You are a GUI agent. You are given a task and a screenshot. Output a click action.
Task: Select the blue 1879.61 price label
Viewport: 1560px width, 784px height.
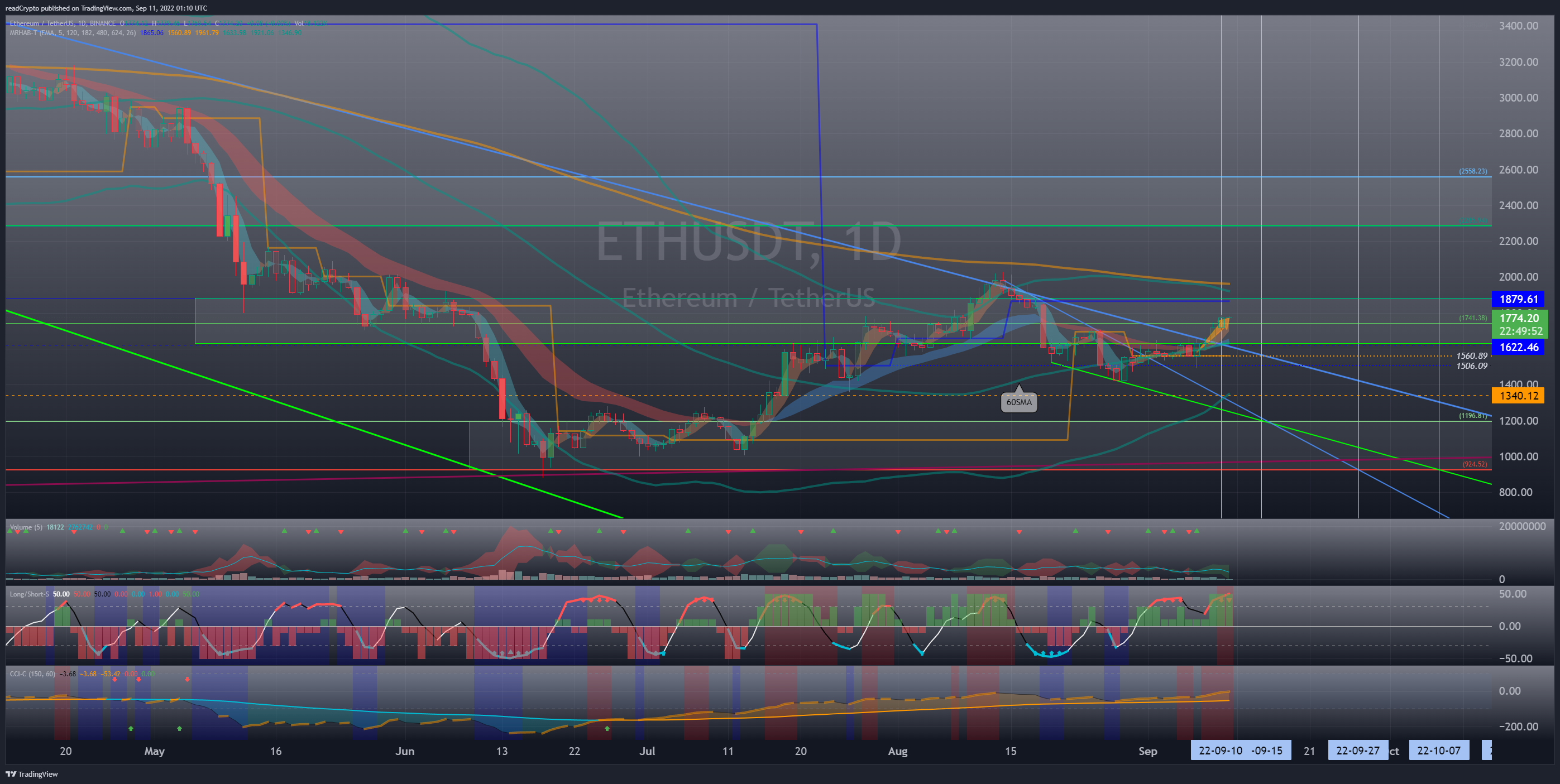(1518, 299)
